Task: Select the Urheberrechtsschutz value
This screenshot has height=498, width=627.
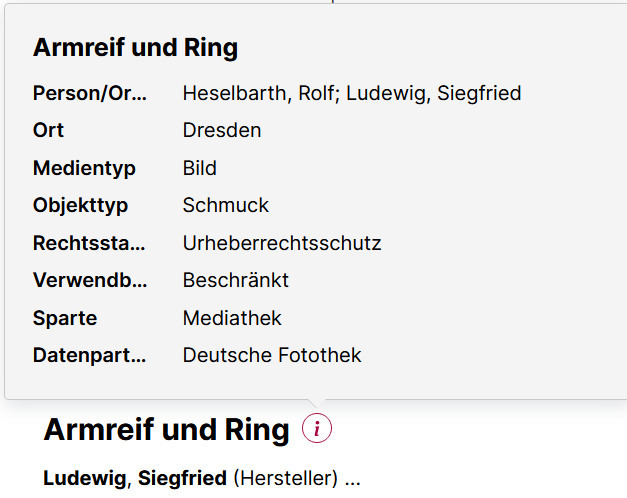Action: pos(282,243)
